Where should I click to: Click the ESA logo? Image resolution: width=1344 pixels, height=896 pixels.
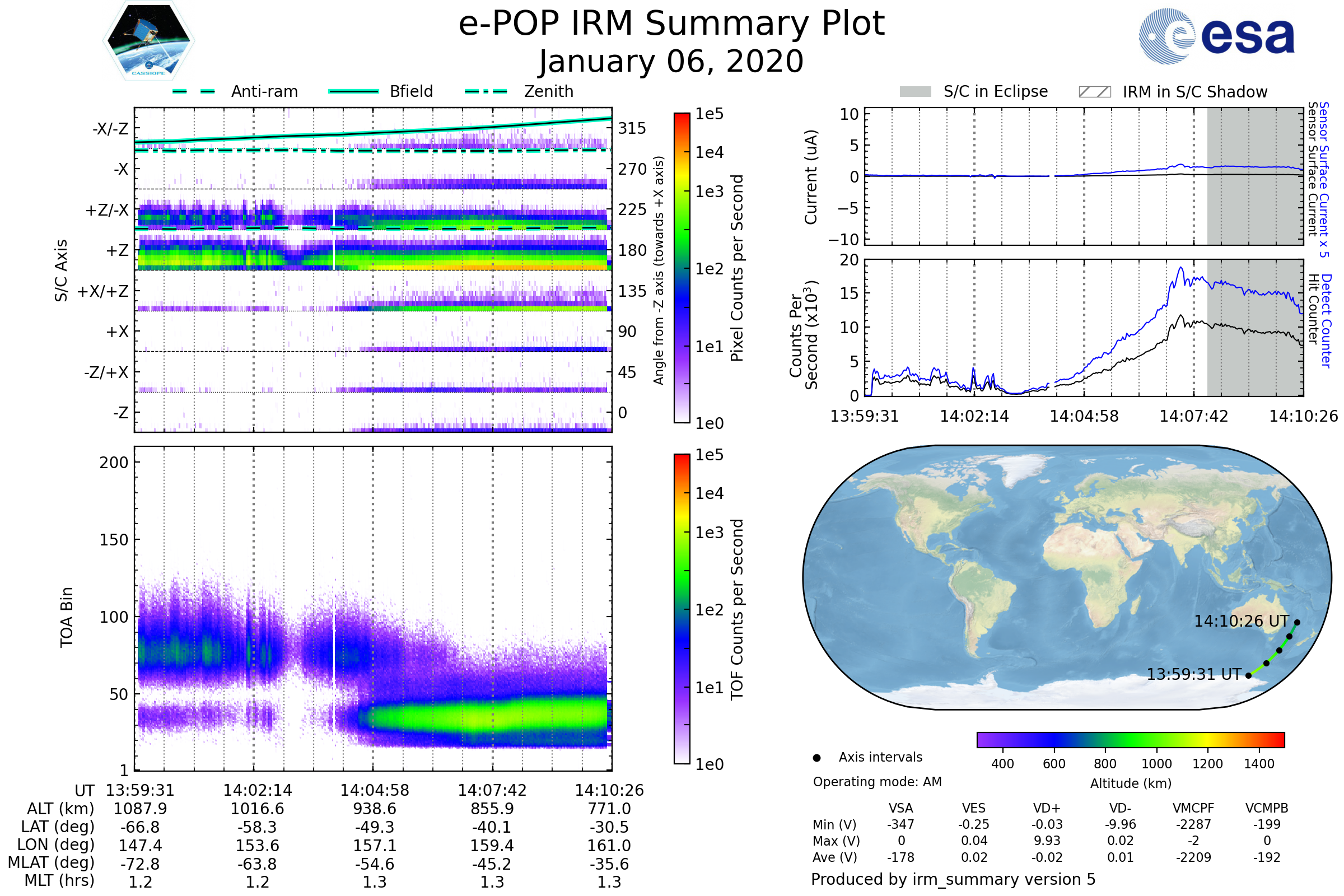pos(1217,35)
